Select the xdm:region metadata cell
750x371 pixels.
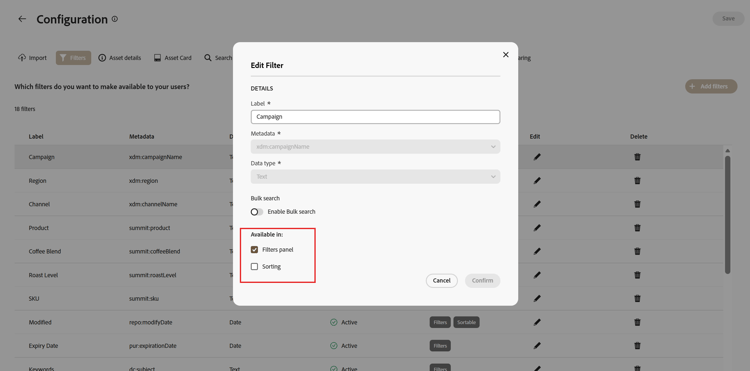click(x=143, y=181)
